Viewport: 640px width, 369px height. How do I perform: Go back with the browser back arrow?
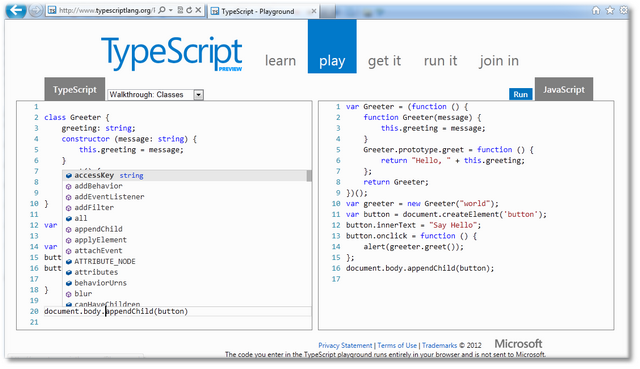16,10
